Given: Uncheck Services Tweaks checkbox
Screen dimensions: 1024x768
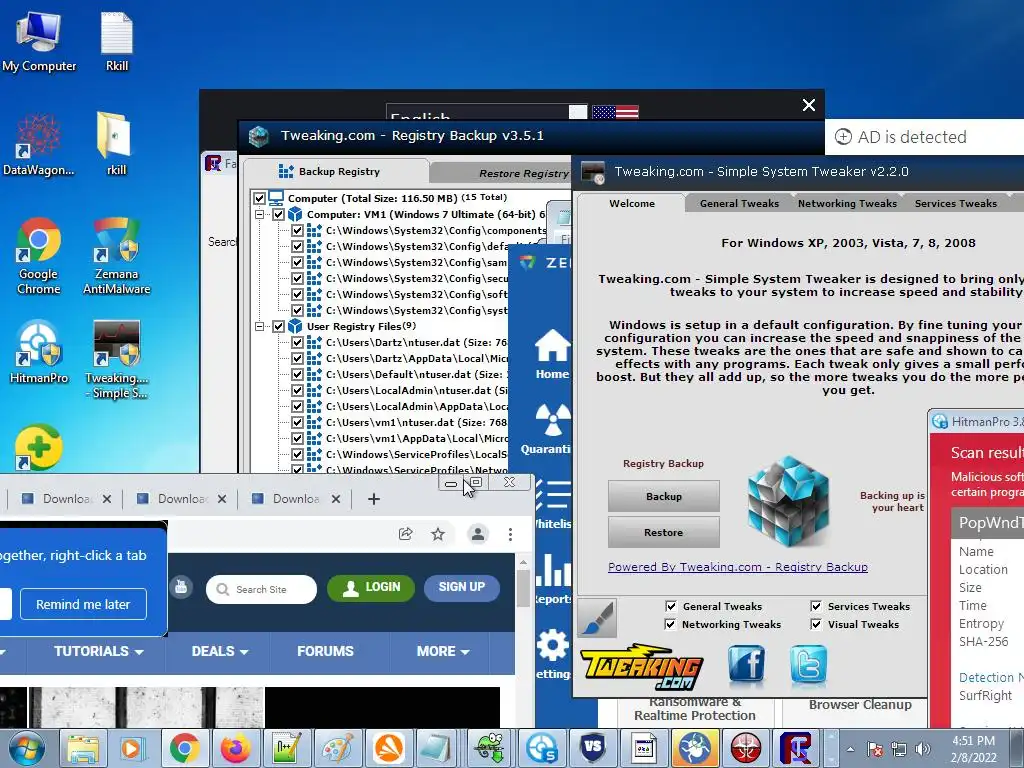Looking at the screenshot, I should pos(816,606).
